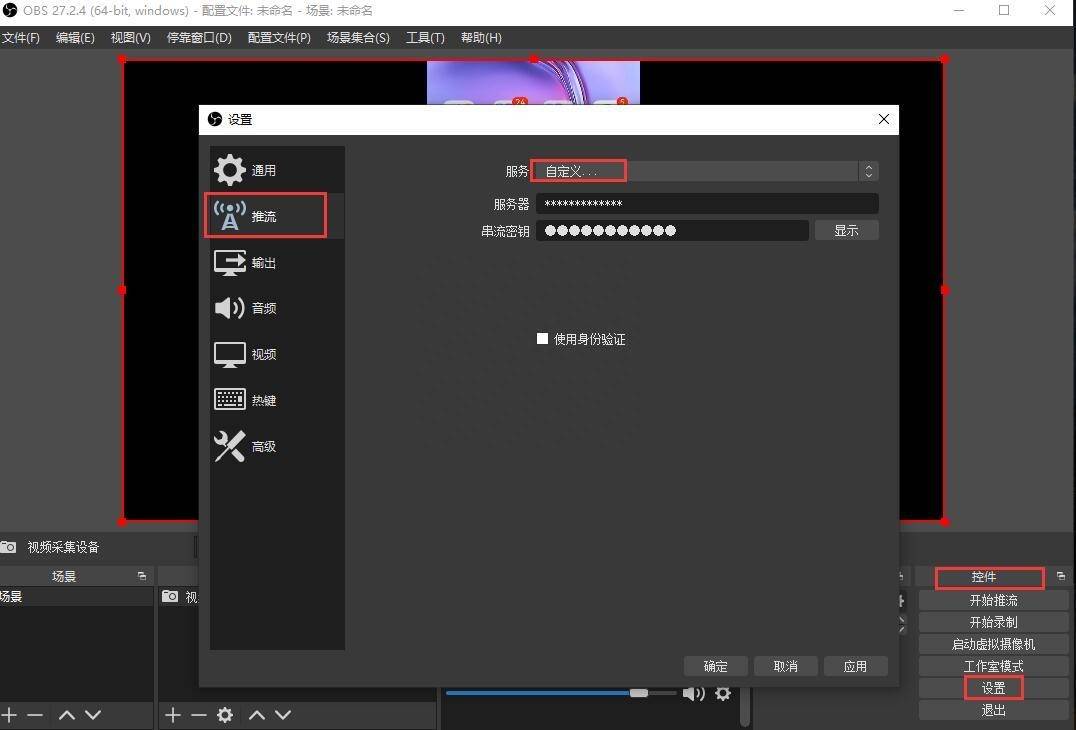Screen dimensions: 1076x730
Task: Select the 推流 stream antenna icon
Action: (x=229, y=215)
